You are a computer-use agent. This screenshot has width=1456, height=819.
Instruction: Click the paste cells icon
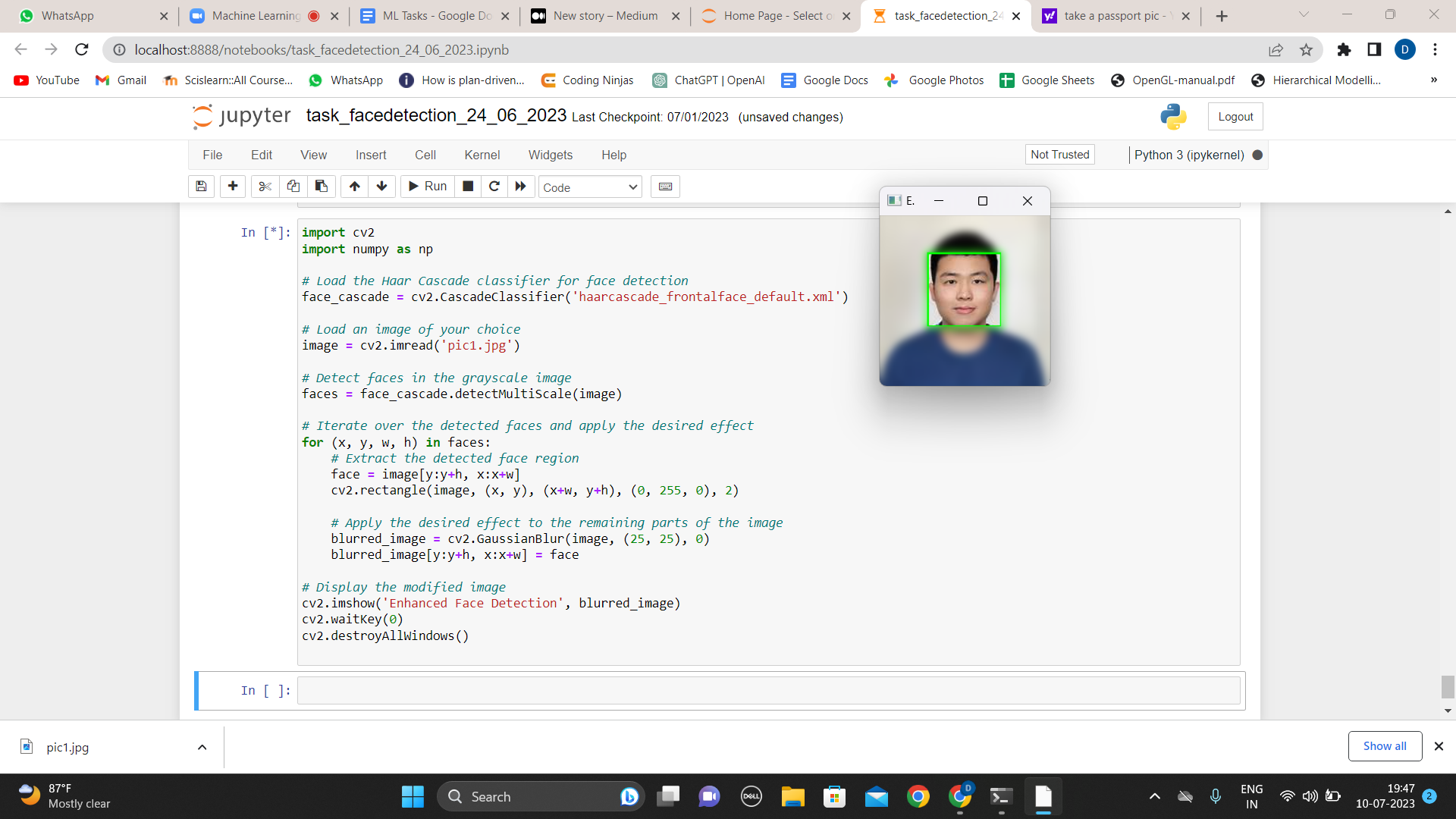[322, 187]
